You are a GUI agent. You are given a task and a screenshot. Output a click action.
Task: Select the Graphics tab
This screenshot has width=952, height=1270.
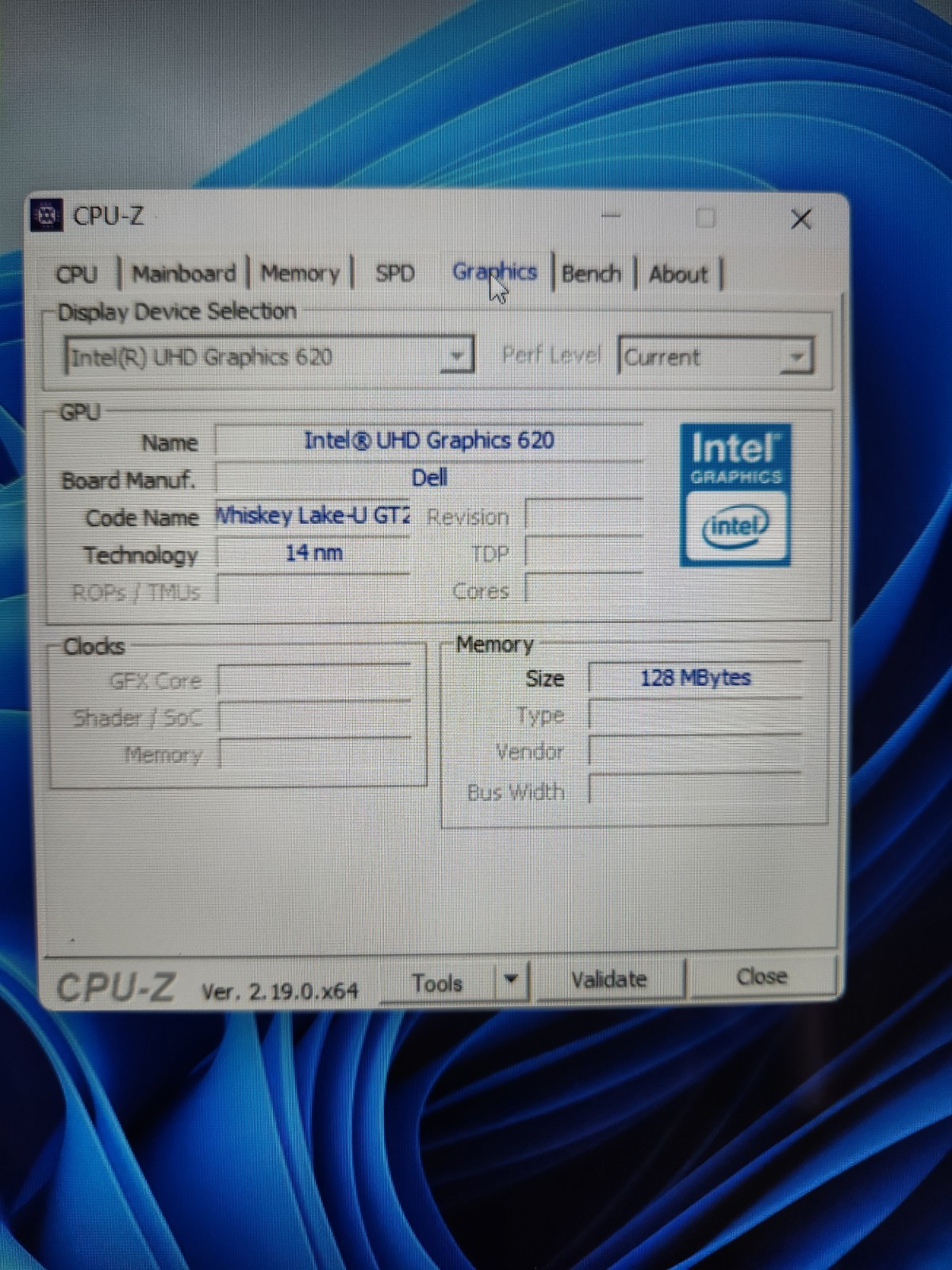pos(494,272)
